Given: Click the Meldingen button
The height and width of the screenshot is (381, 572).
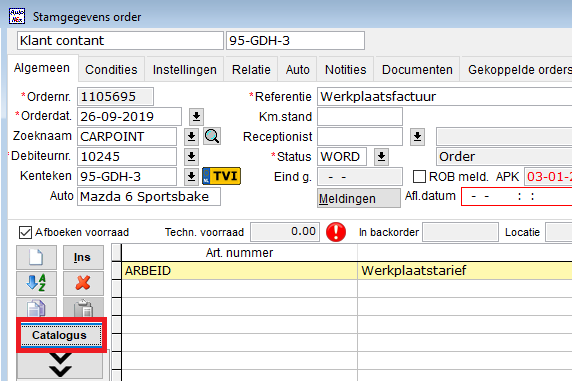Looking at the screenshot, I should 359,198.
